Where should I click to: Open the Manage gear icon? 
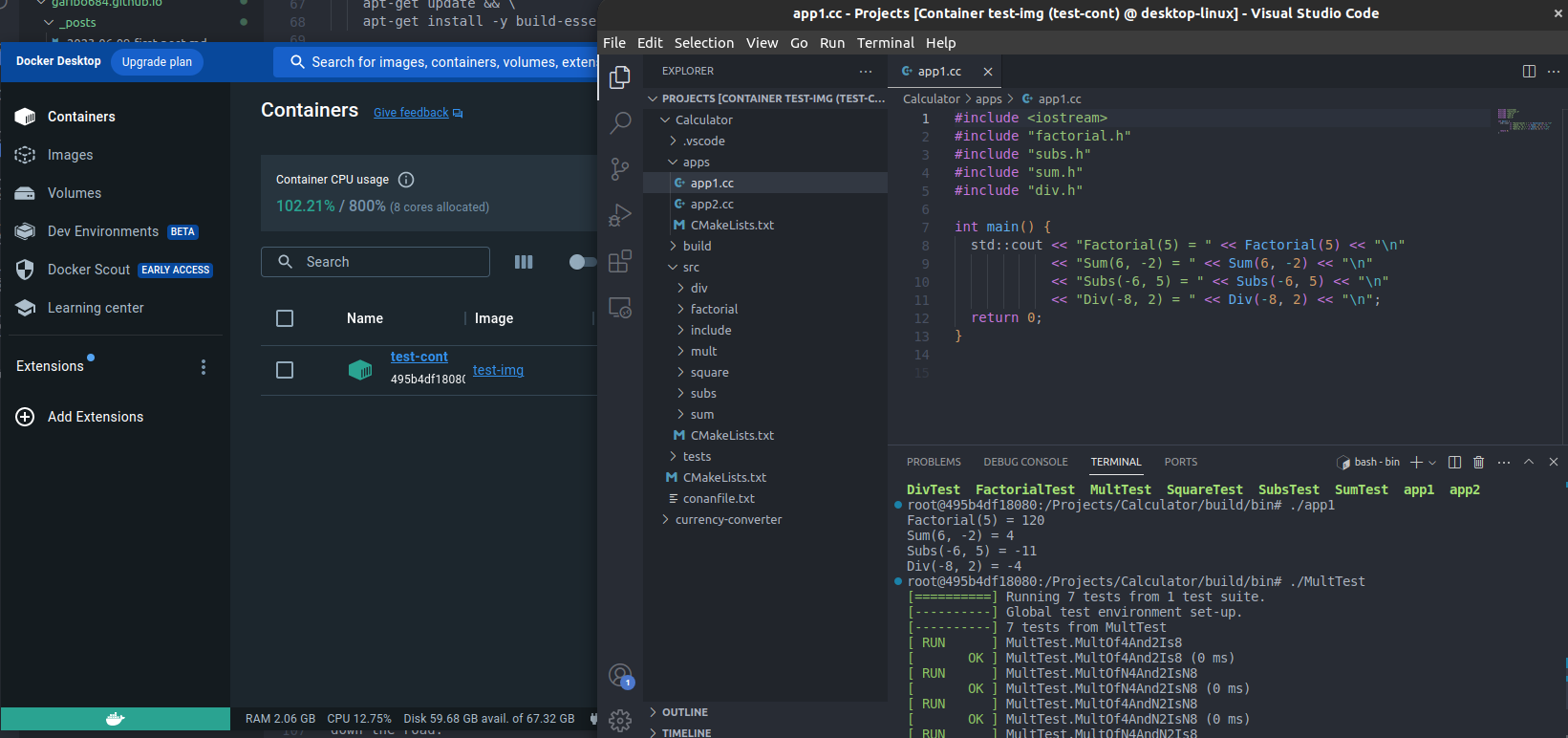tap(620, 720)
